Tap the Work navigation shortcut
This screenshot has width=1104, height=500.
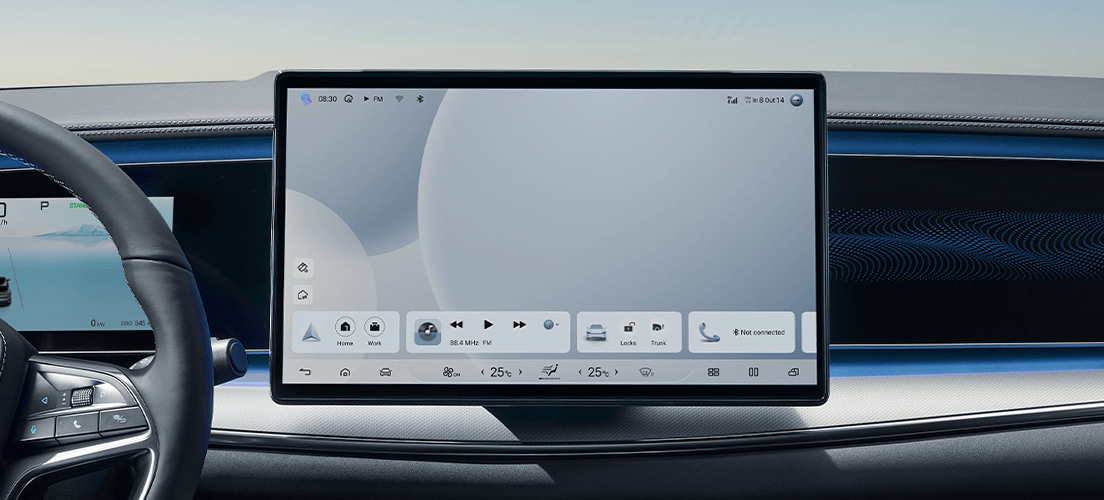[374, 329]
